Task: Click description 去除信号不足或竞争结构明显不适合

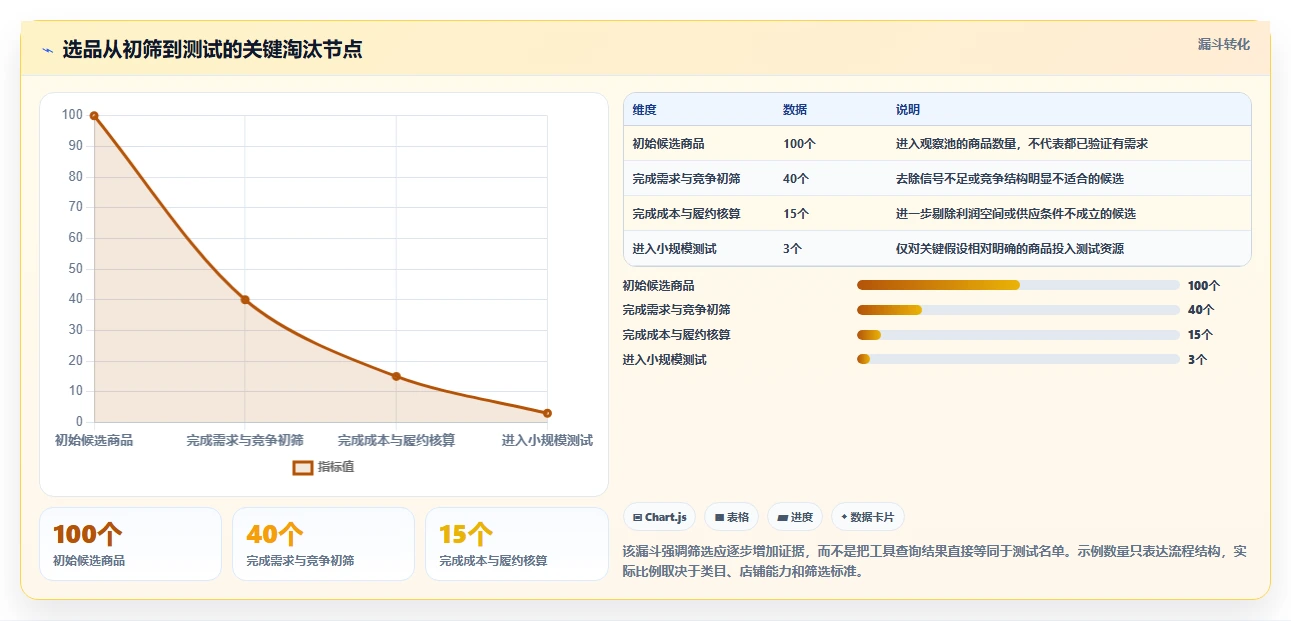Action: click(x=1010, y=179)
